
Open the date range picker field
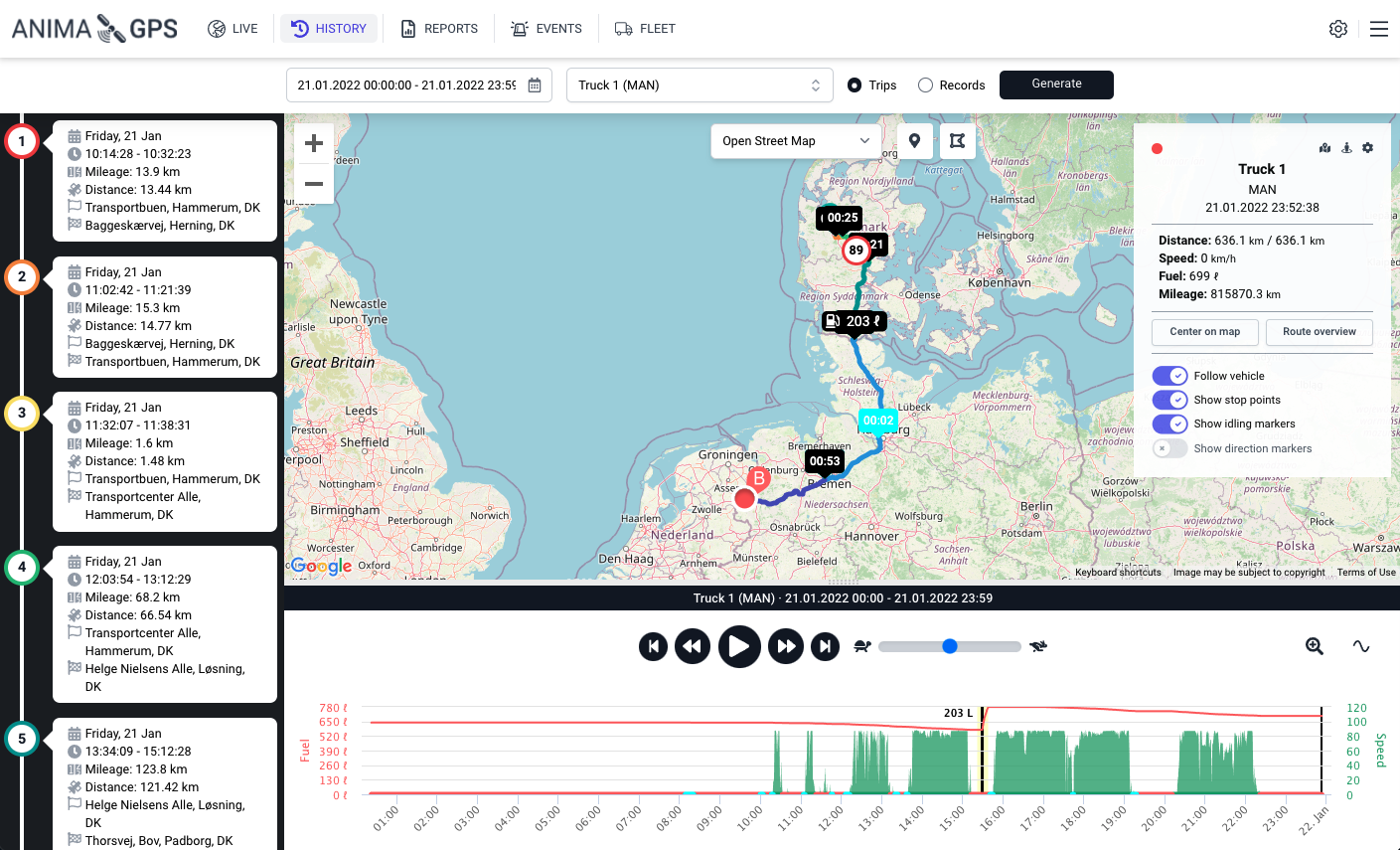[418, 85]
